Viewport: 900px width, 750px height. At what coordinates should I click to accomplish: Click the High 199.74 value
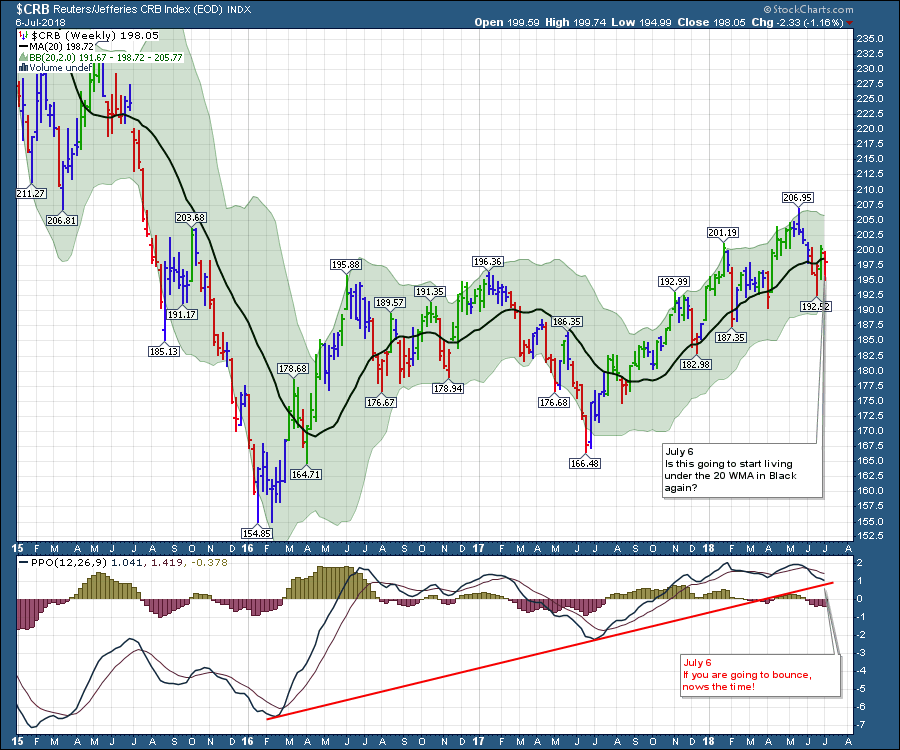pyautogui.click(x=576, y=22)
